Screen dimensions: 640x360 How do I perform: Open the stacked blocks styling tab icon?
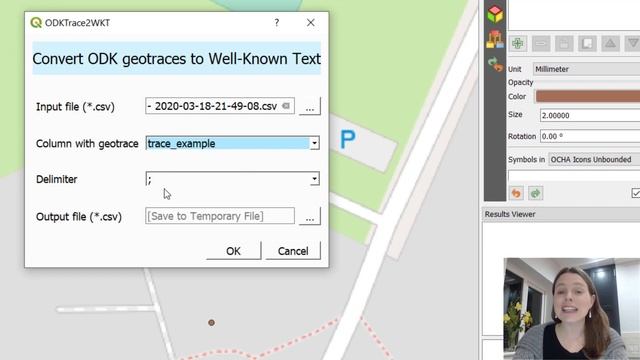tap(495, 40)
